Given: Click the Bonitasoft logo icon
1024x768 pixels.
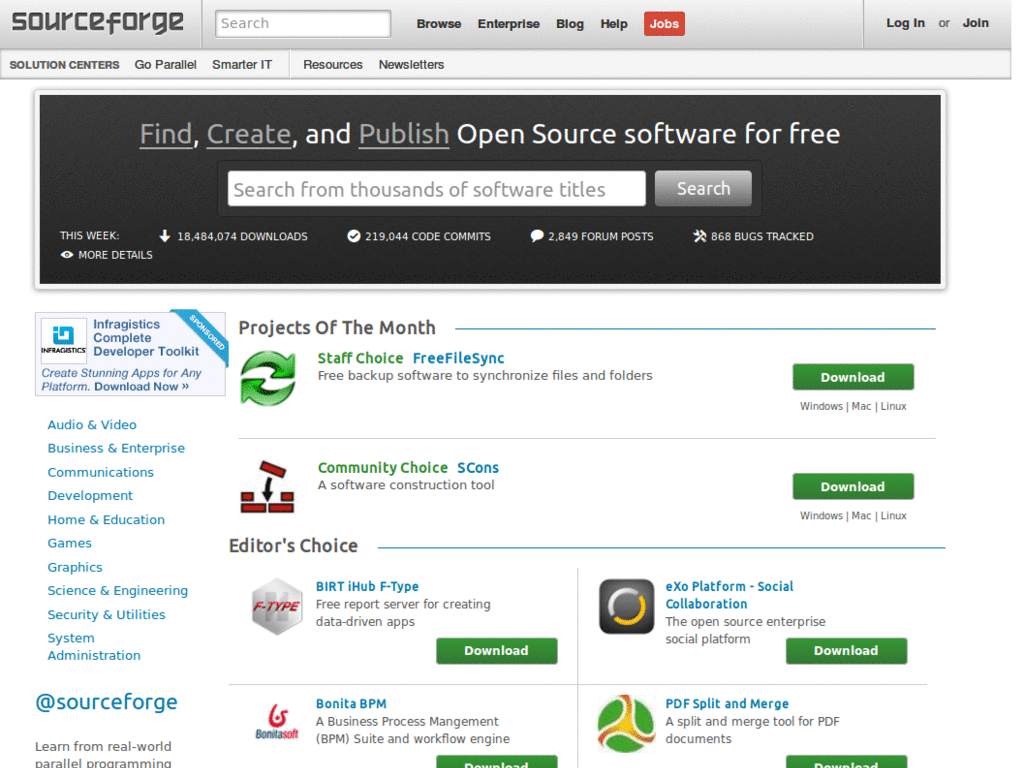Looking at the screenshot, I should tap(277, 722).
